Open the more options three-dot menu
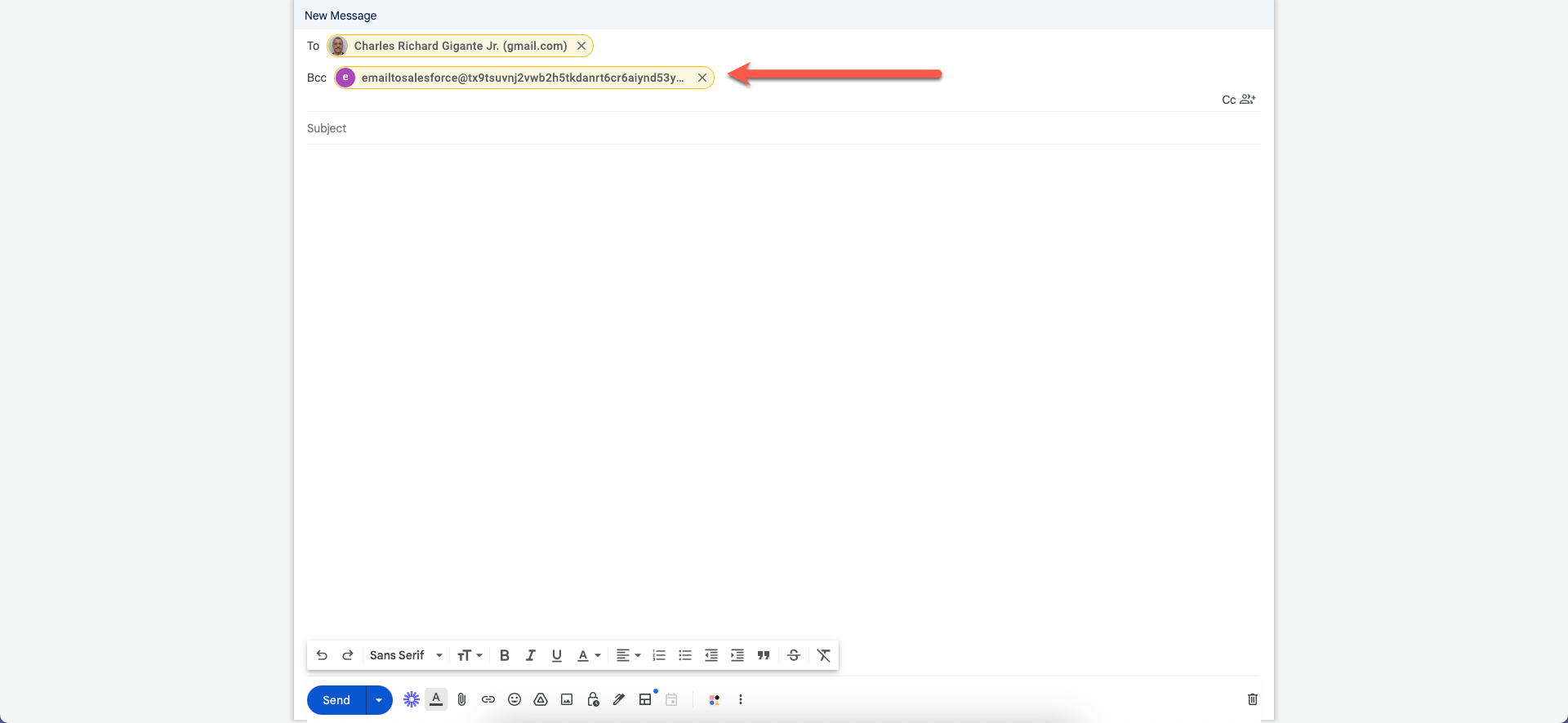The height and width of the screenshot is (723, 1568). click(x=741, y=699)
